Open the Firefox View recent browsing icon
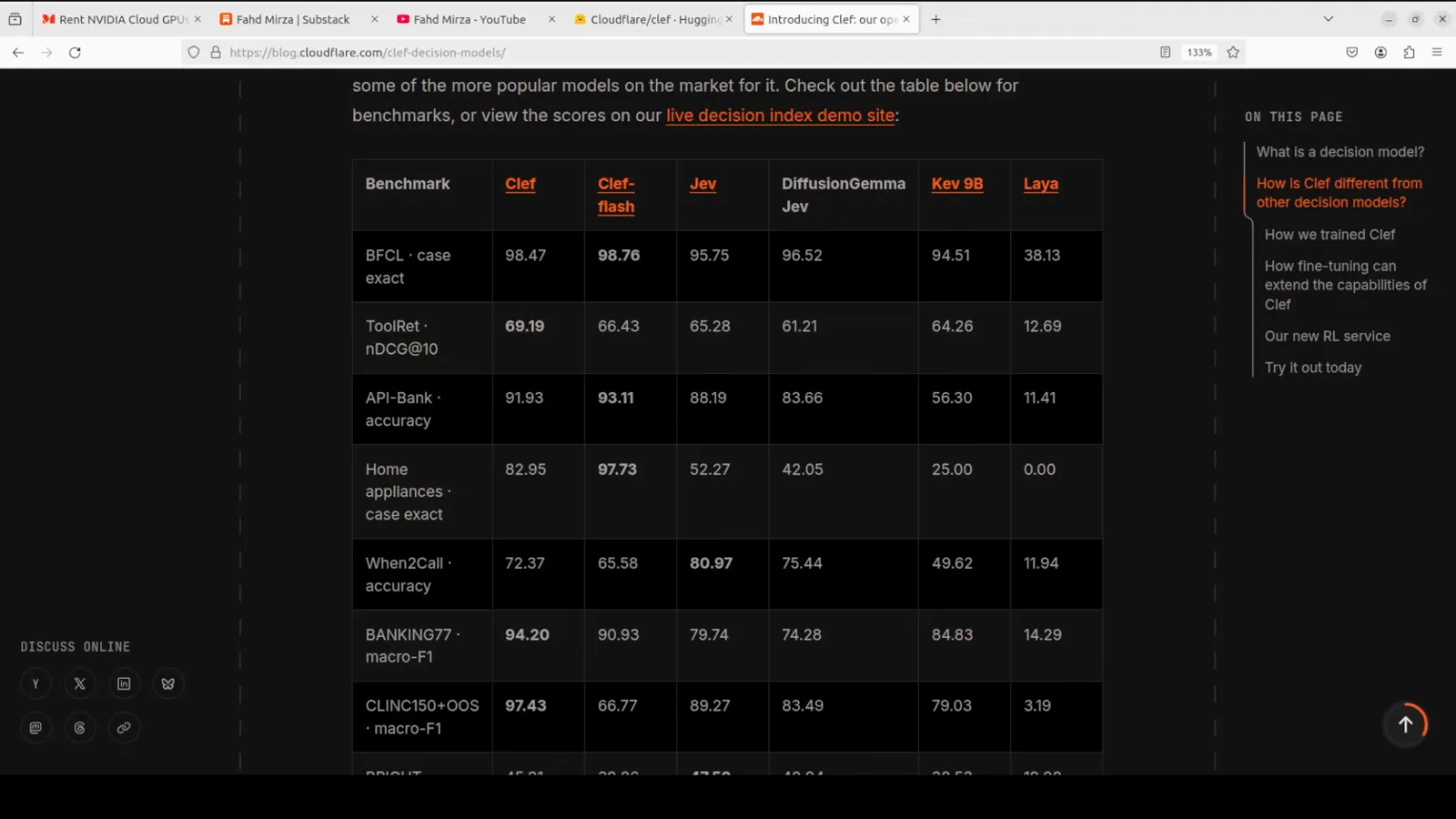Screen dimensions: 1456x819 point(15,19)
